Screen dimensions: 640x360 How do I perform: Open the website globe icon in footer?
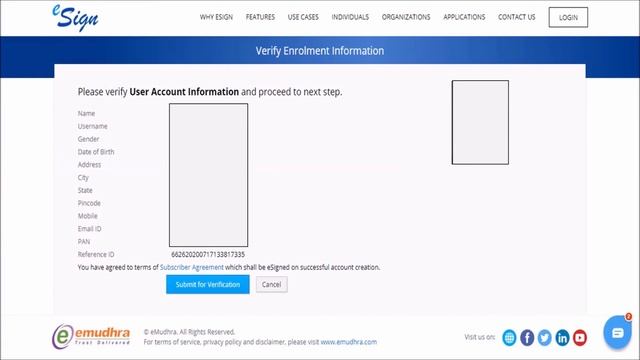(x=509, y=338)
